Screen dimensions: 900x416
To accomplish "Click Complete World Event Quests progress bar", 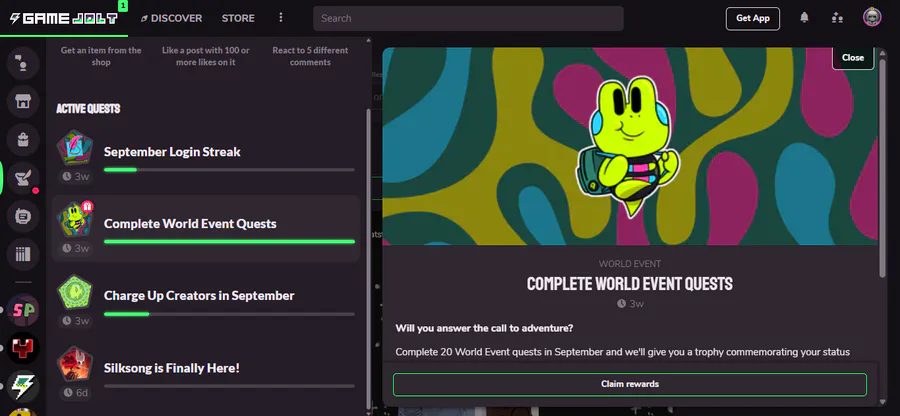I will [229, 242].
